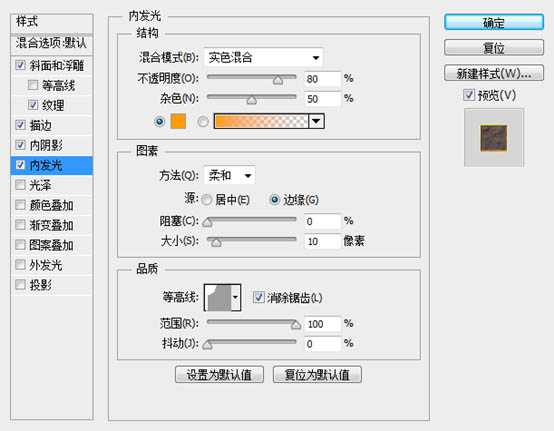Image resolution: width=554 pixels, height=431 pixels.
Task: Choose 居中 as glow source
Action: pos(206,200)
